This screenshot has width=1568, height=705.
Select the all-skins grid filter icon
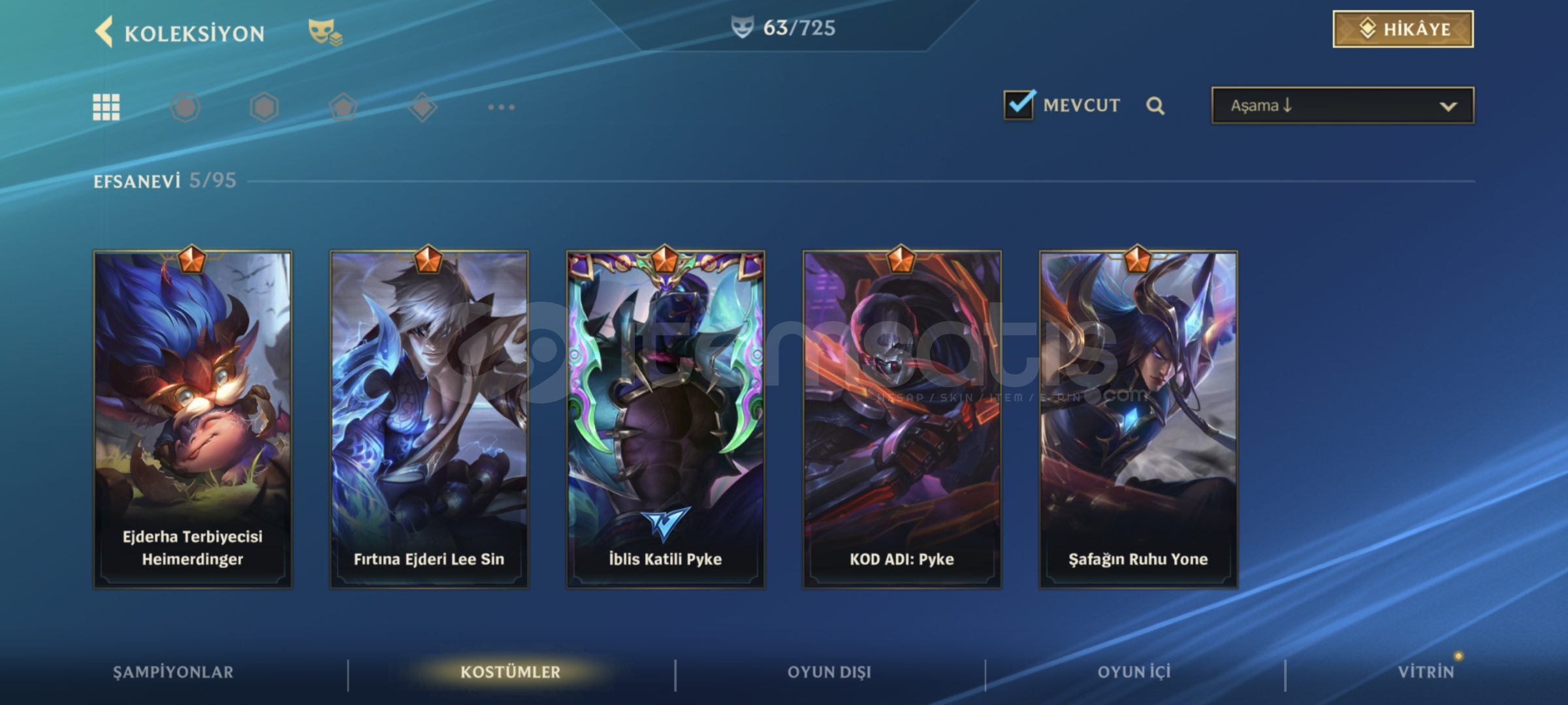point(106,107)
